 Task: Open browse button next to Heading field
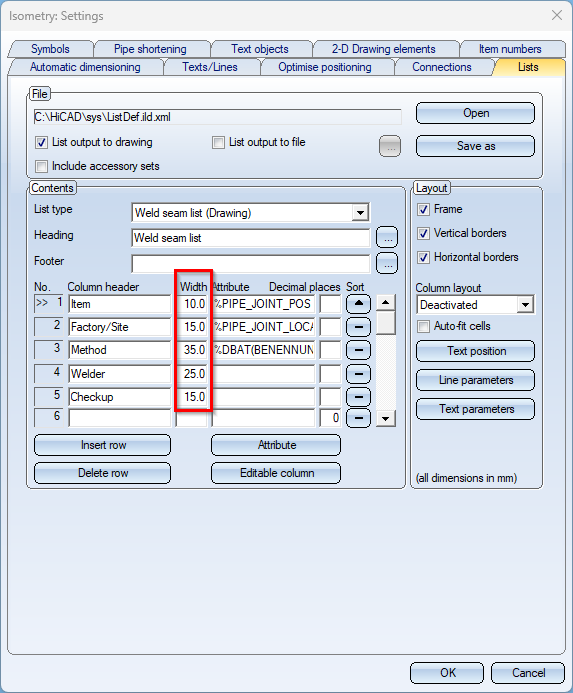pos(387,237)
